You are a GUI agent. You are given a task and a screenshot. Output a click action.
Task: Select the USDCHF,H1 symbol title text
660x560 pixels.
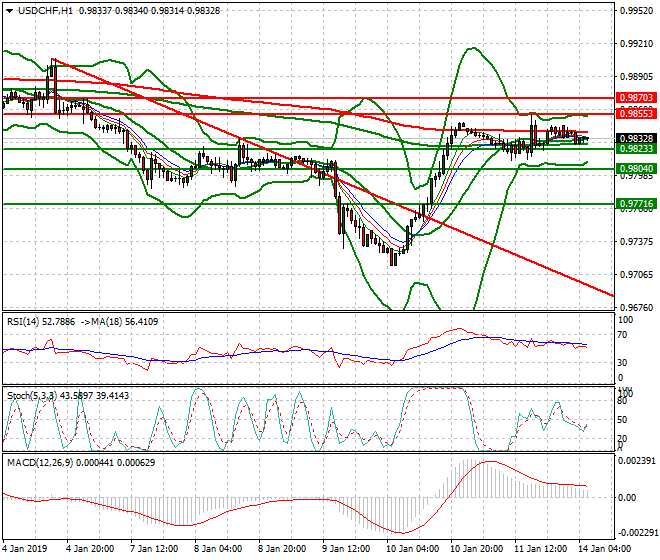(x=45, y=11)
